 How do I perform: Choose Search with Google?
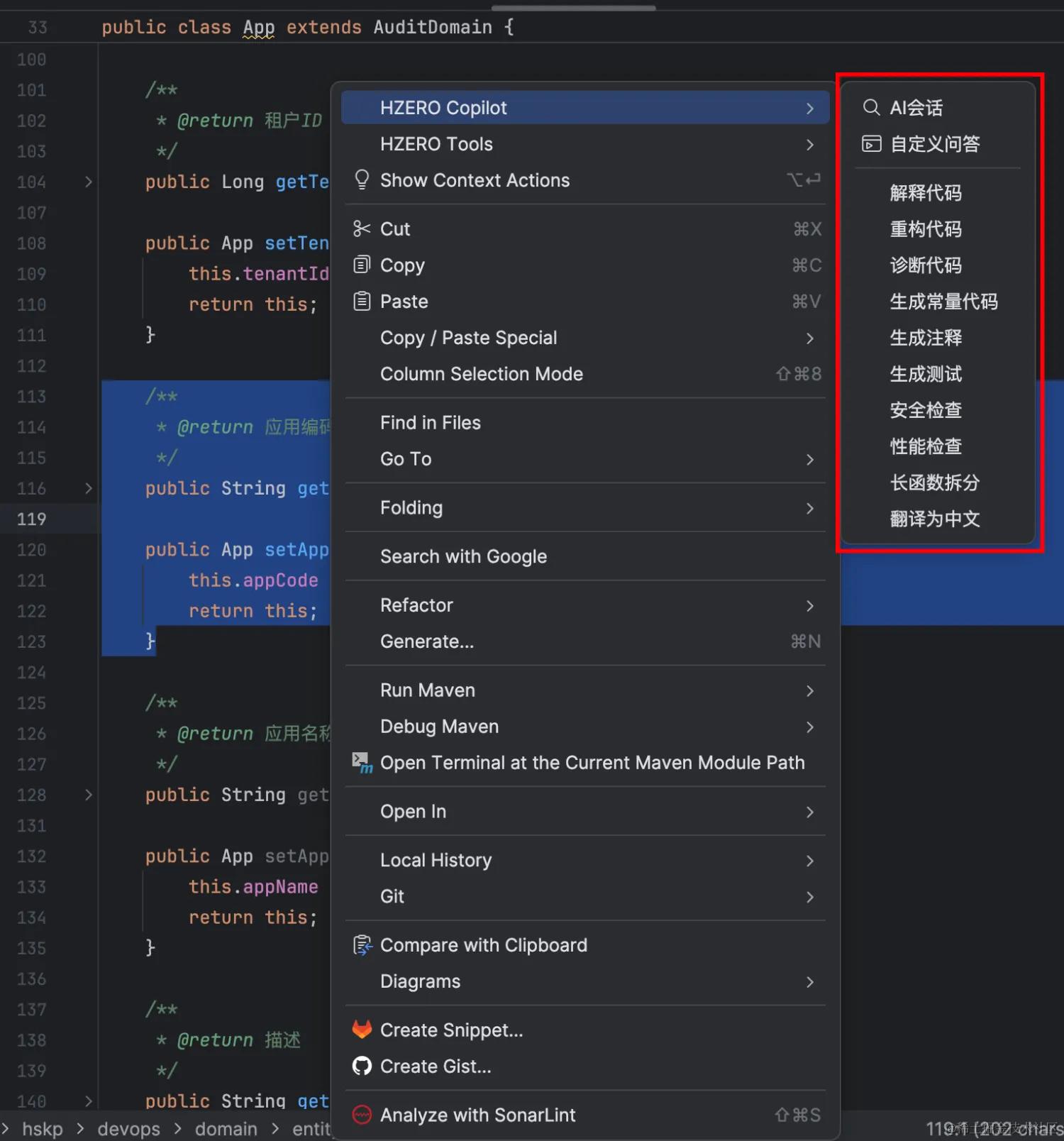click(x=585, y=556)
